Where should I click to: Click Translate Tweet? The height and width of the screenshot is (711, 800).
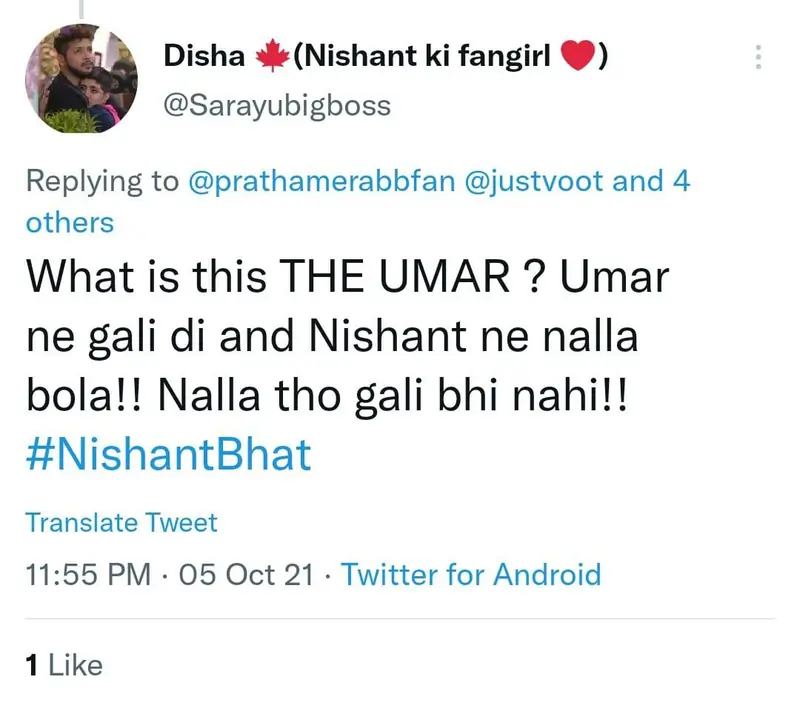pyautogui.click(x=121, y=522)
